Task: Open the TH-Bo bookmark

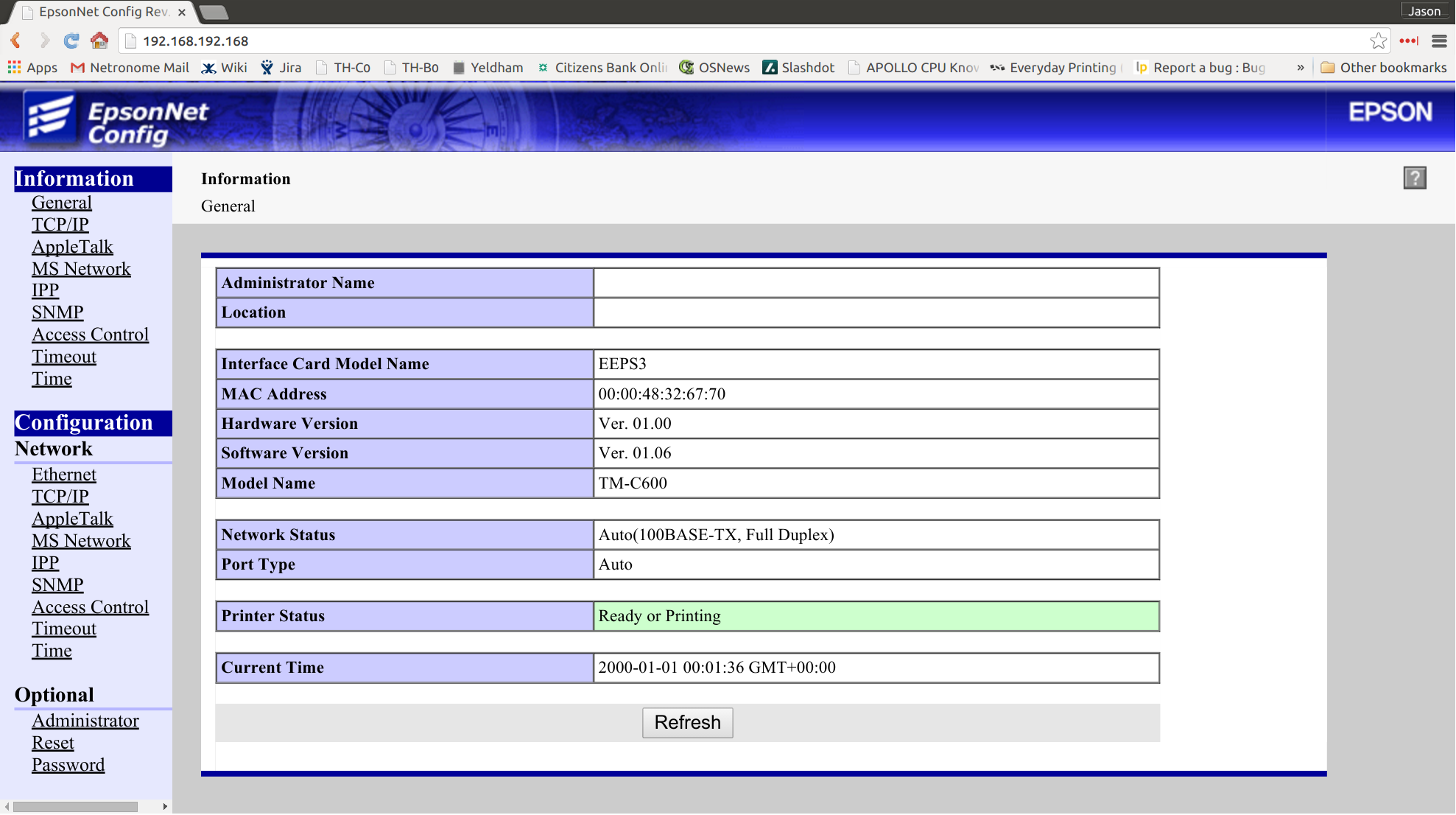Action: 412,67
